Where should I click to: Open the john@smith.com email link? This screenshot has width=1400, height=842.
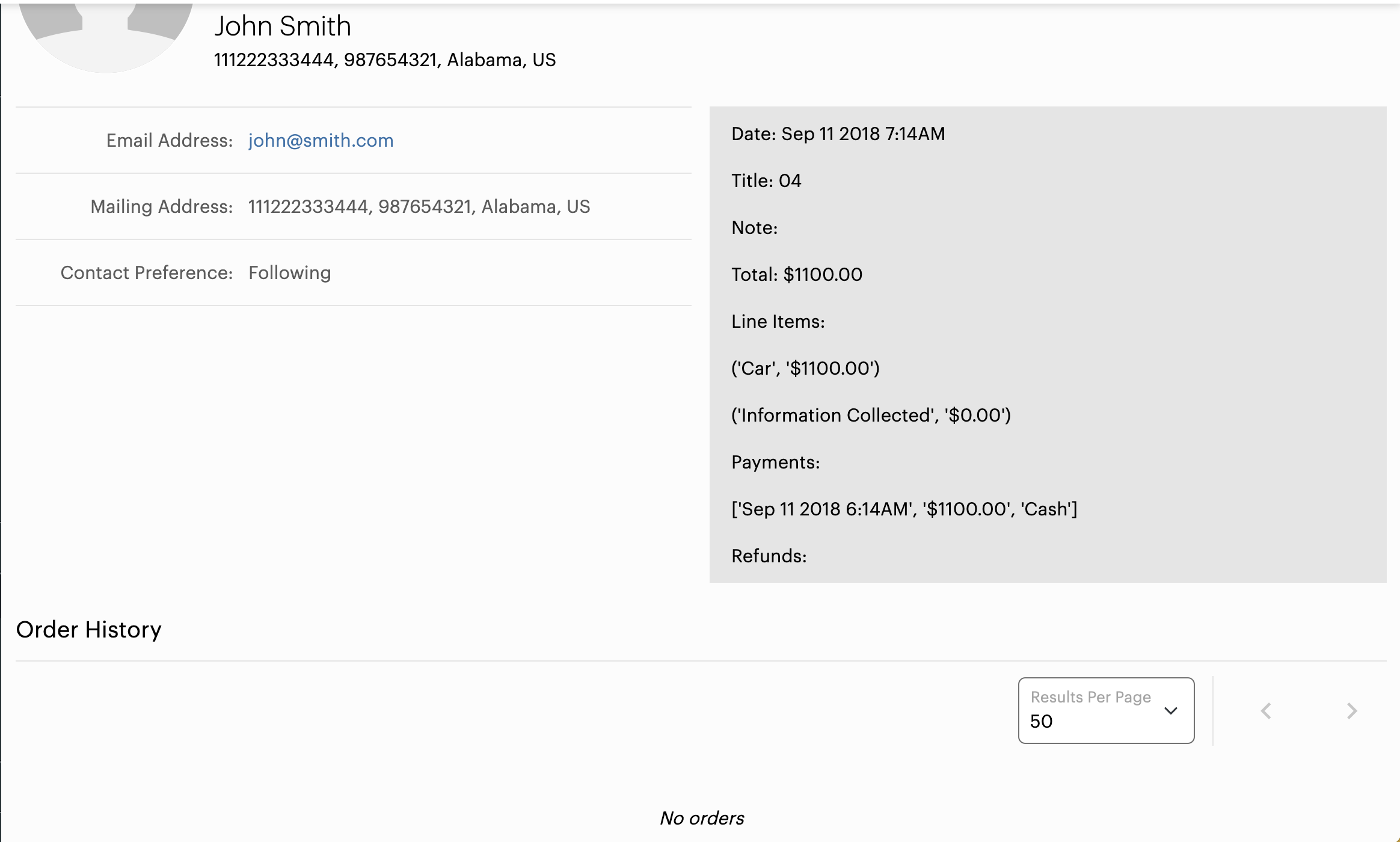pyautogui.click(x=321, y=140)
